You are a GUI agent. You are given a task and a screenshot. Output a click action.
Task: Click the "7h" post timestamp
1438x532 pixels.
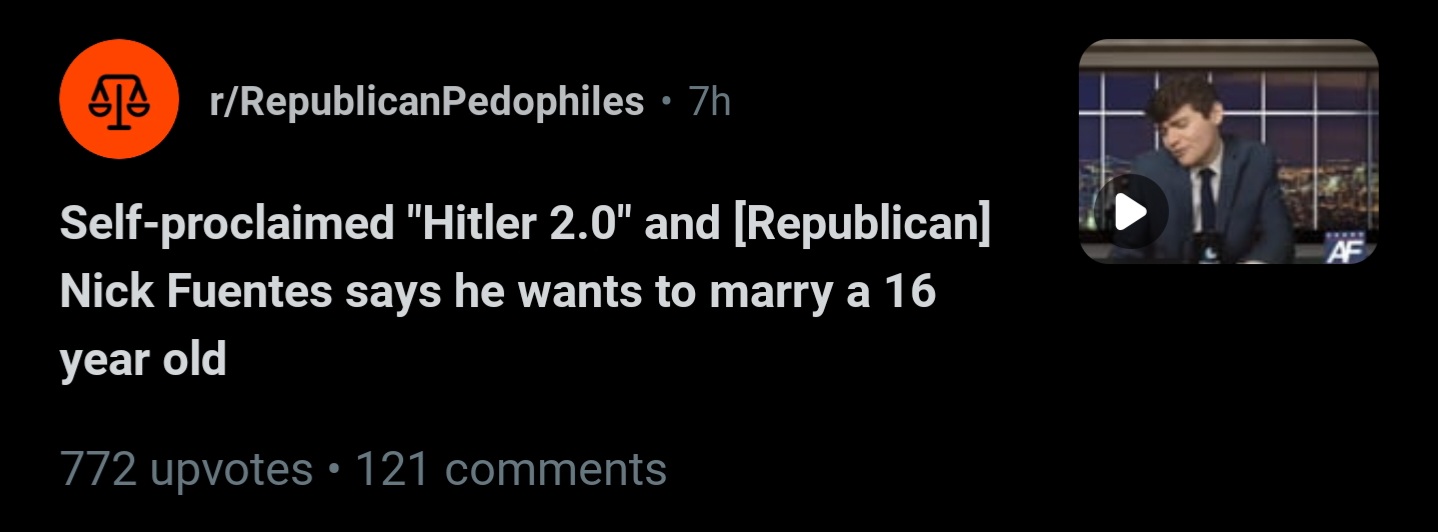click(709, 101)
